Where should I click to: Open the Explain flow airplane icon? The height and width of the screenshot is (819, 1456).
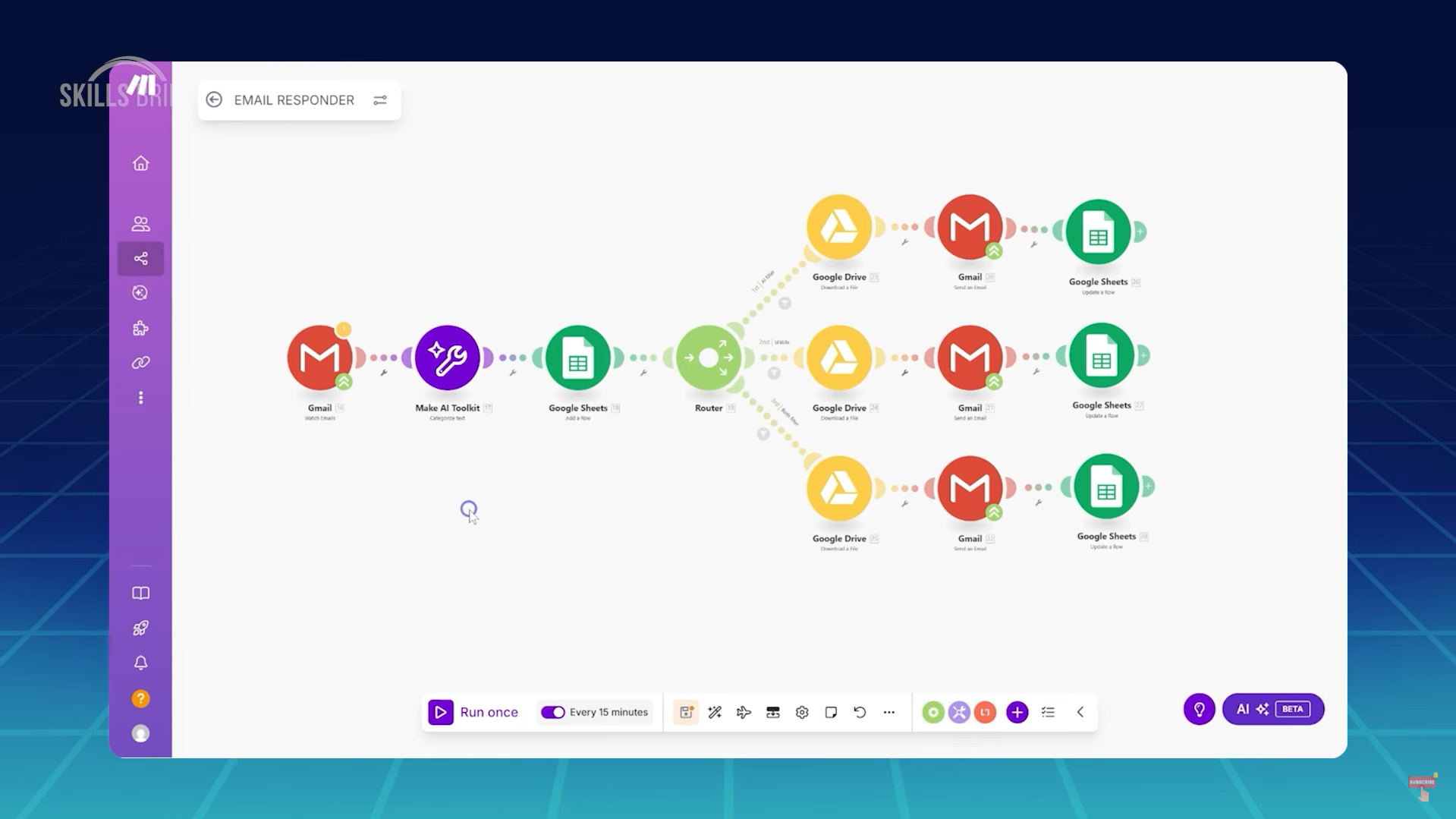[x=744, y=712]
